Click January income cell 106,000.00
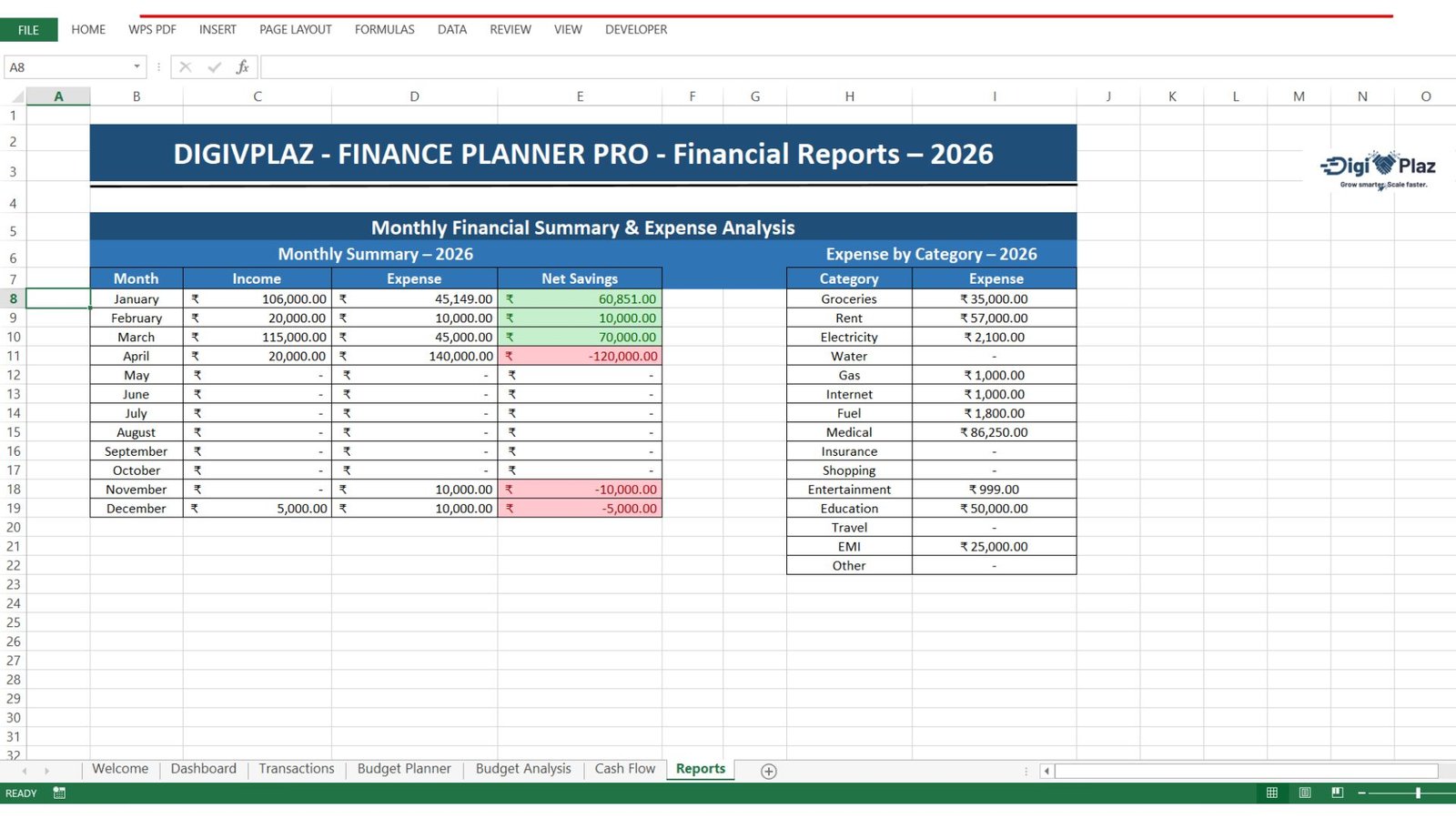 point(258,298)
